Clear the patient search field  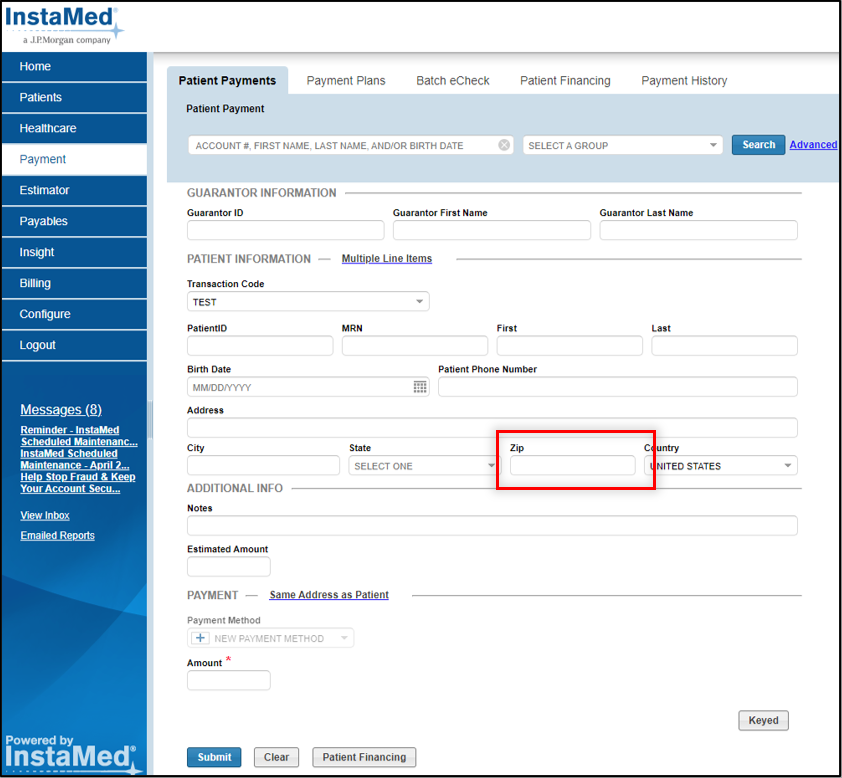pyautogui.click(x=503, y=144)
